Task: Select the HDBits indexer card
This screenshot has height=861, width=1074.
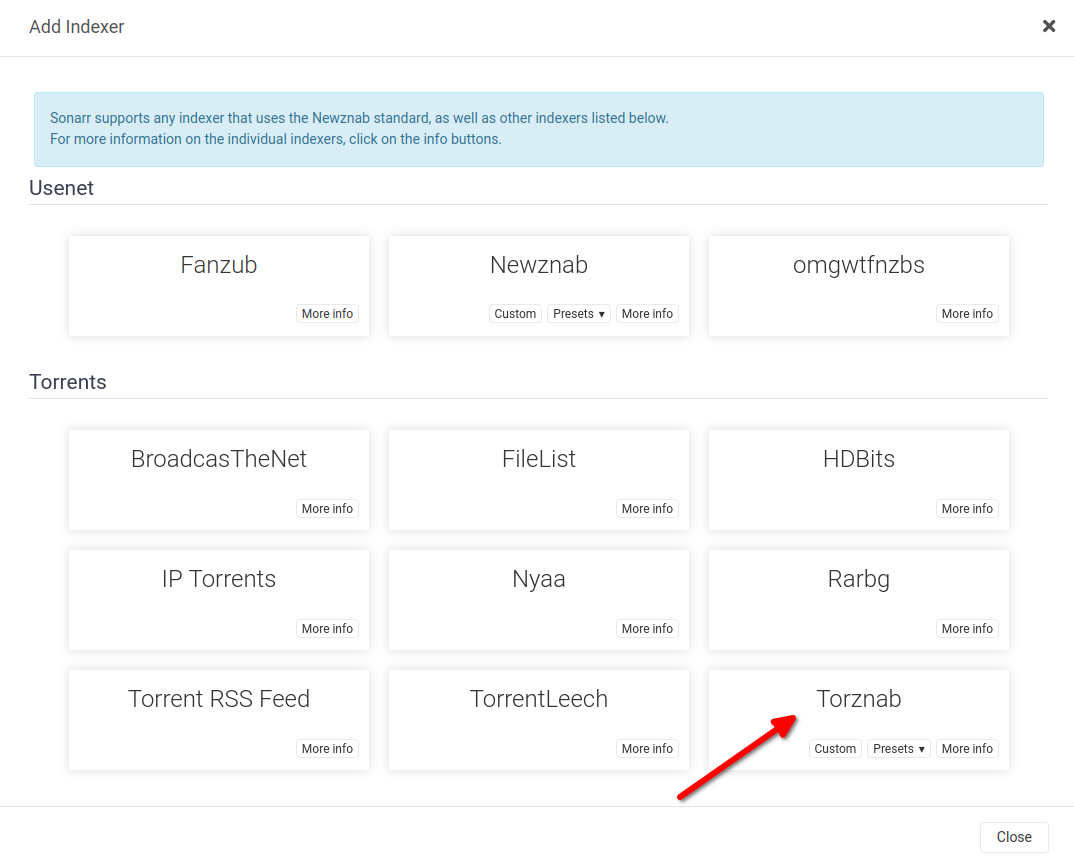Action: (x=858, y=479)
